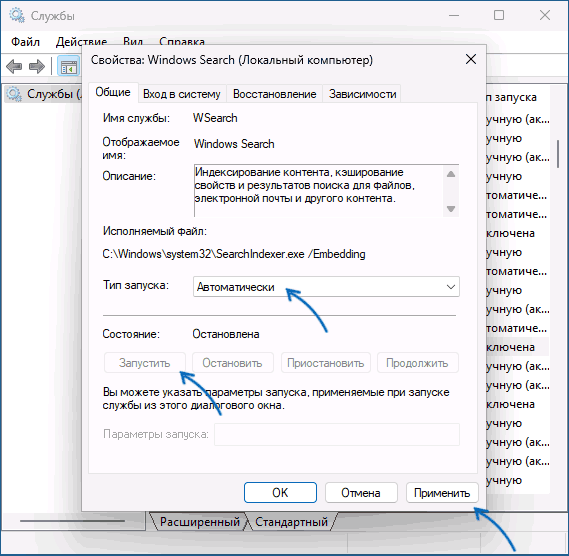Switch to the Восстановление tab
Screen dimensions: 569x556
pyautogui.click(x=274, y=94)
